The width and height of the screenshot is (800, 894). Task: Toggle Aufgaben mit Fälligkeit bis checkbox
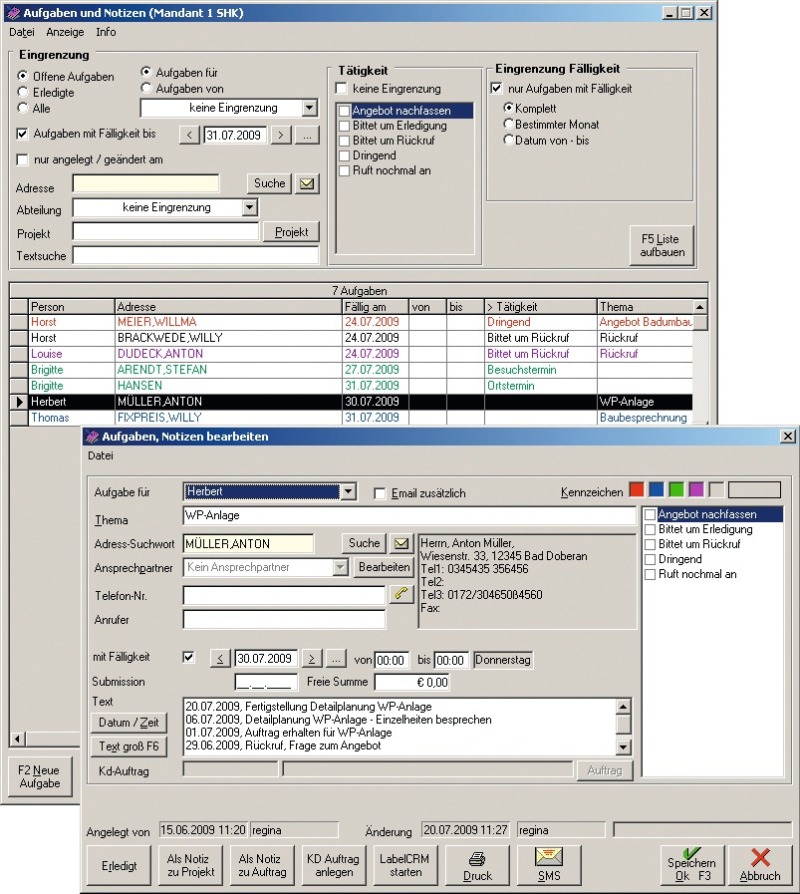22,134
